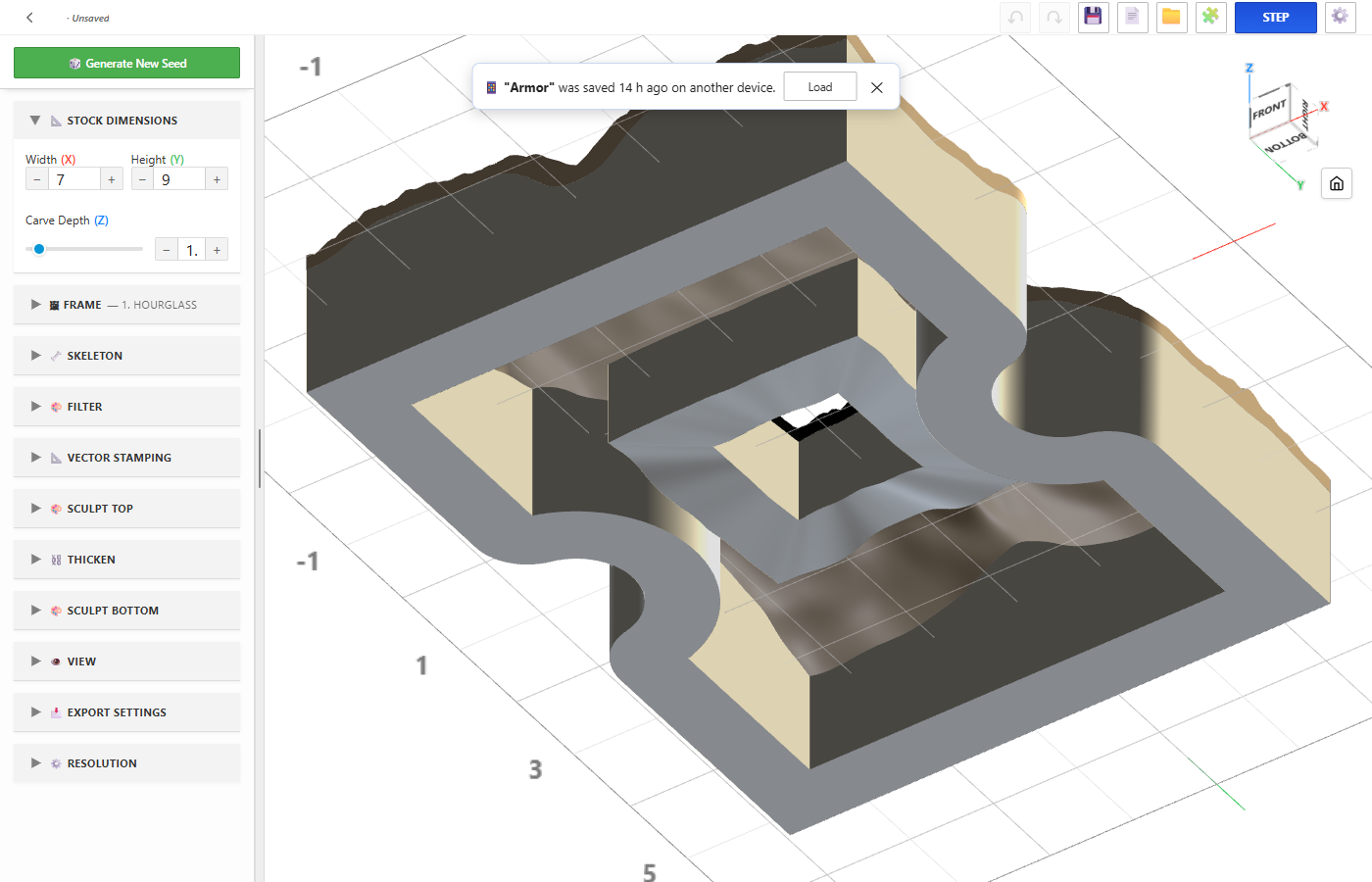
Task: Click the Thicken section icon
Action: pos(56,560)
